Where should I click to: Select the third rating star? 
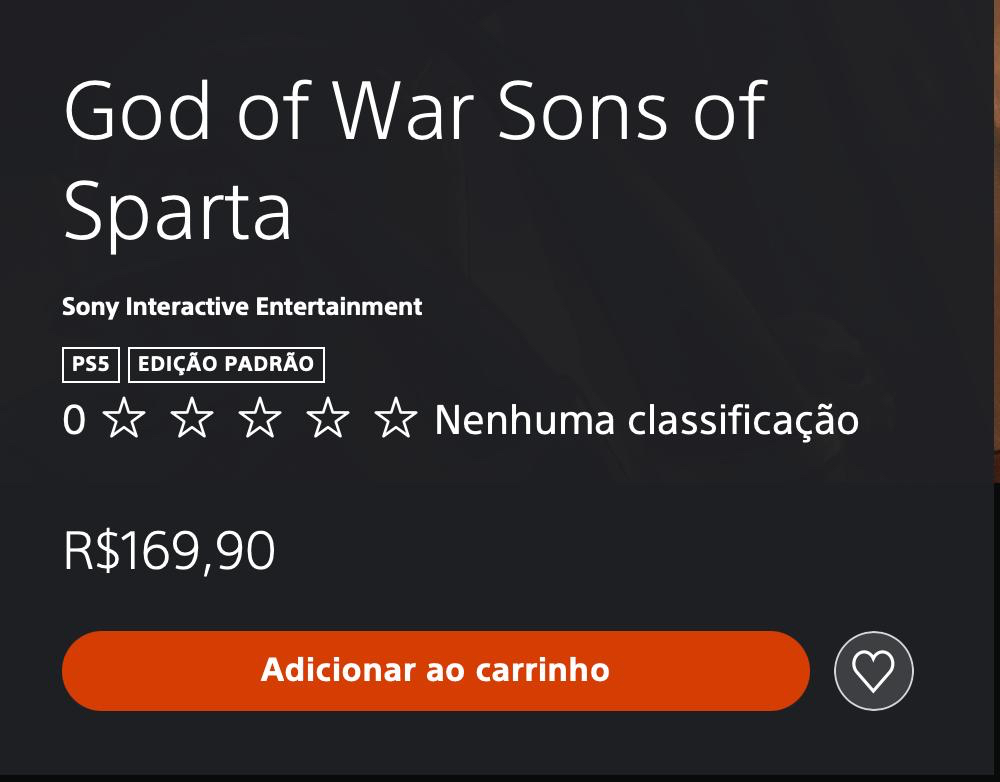(260, 419)
